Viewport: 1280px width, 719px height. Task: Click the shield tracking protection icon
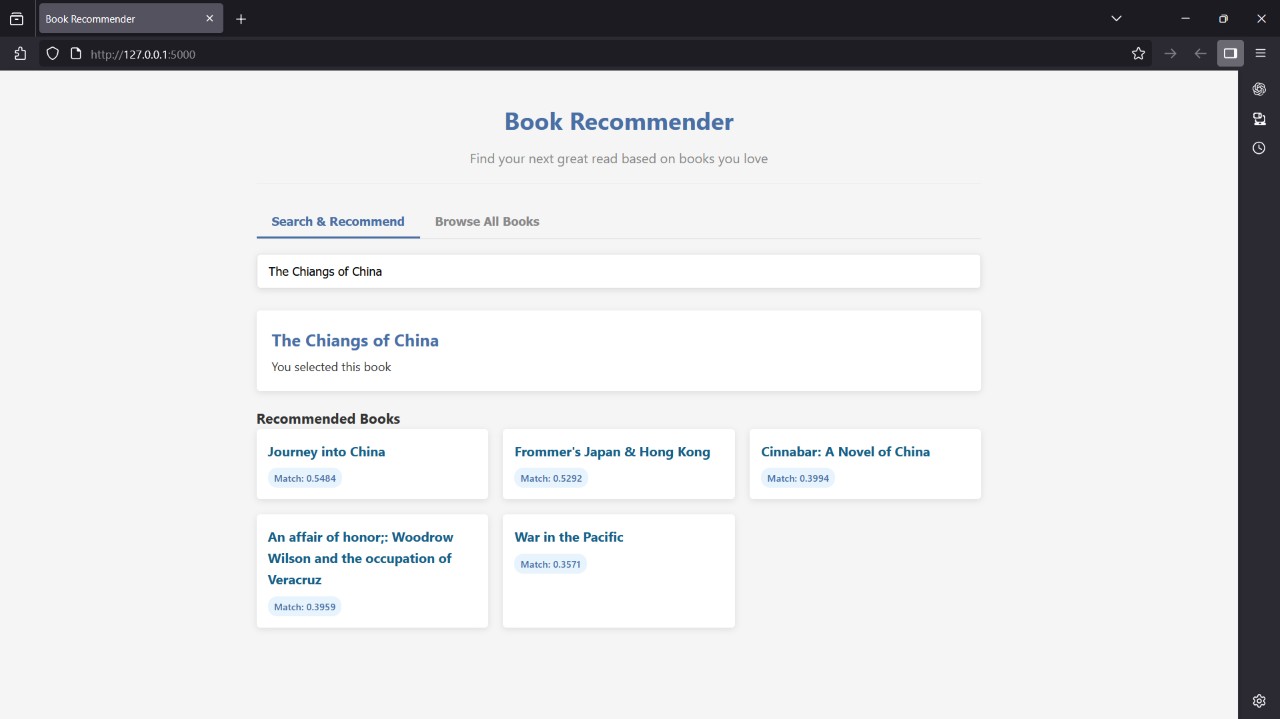click(52, 53)
